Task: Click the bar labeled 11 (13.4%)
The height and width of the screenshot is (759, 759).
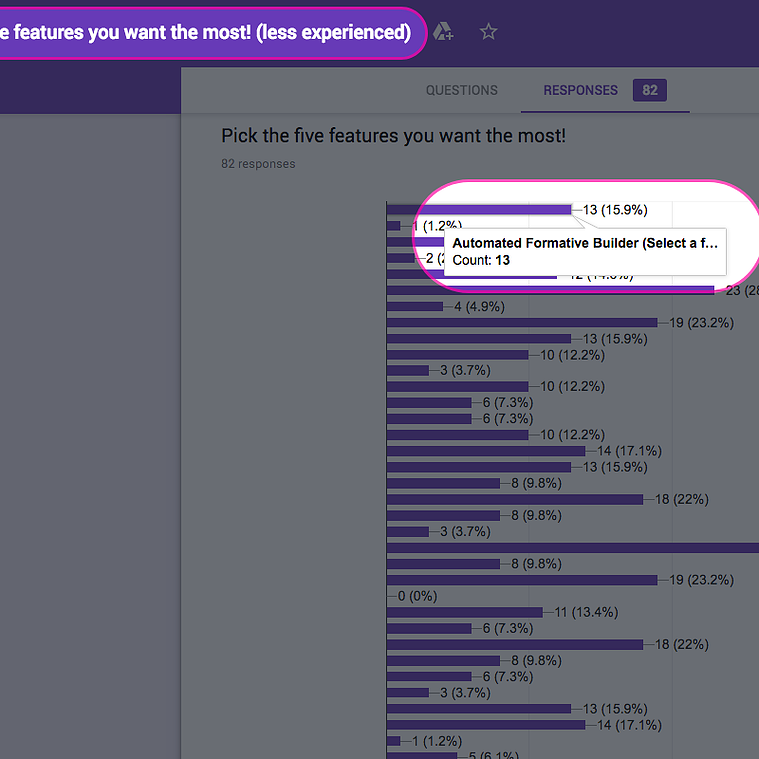Action: click(x=465, y=612)
